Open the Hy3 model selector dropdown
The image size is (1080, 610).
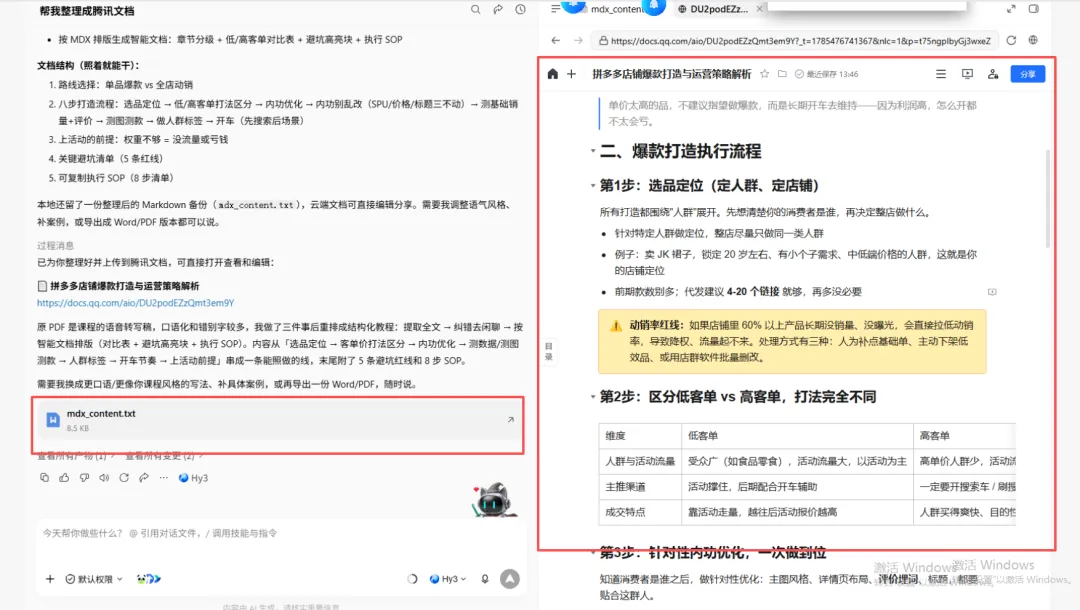tap(448, 579)
